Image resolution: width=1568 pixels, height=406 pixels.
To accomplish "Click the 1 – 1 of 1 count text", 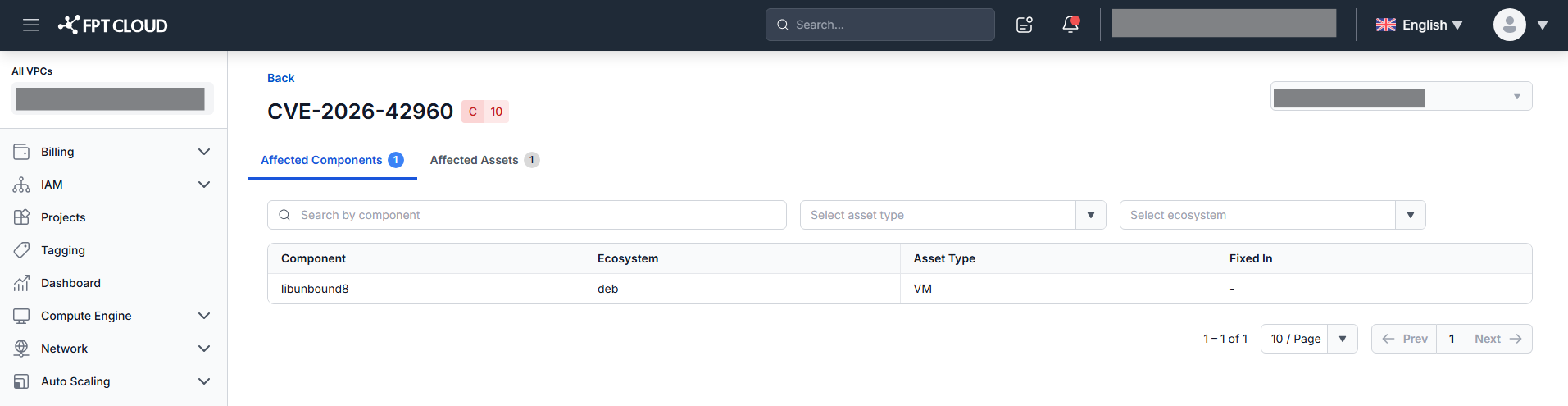I will pyautogui.click(x=1225, y=339).
